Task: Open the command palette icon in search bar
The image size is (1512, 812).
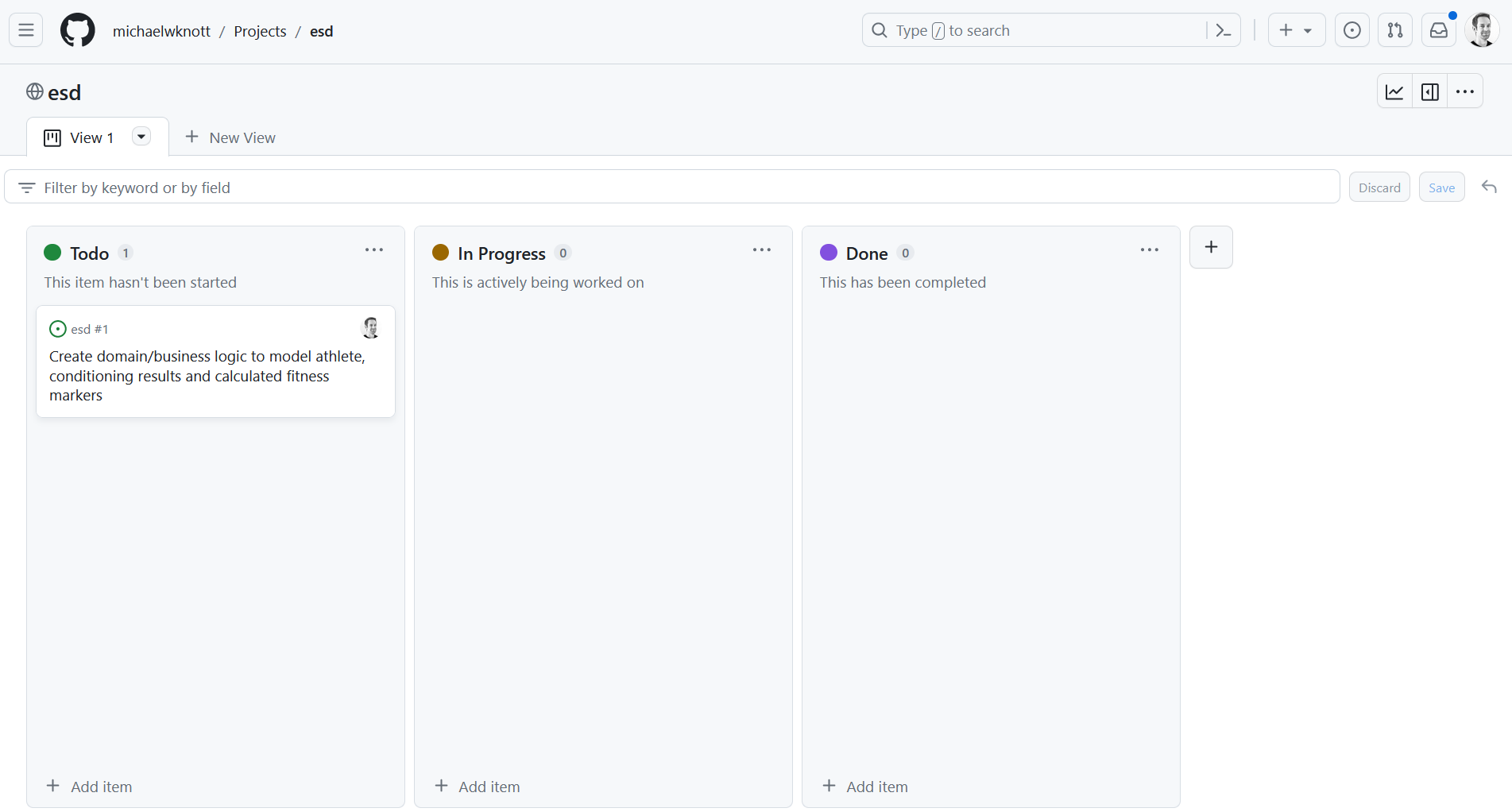Action: [x=1224, y=30]
